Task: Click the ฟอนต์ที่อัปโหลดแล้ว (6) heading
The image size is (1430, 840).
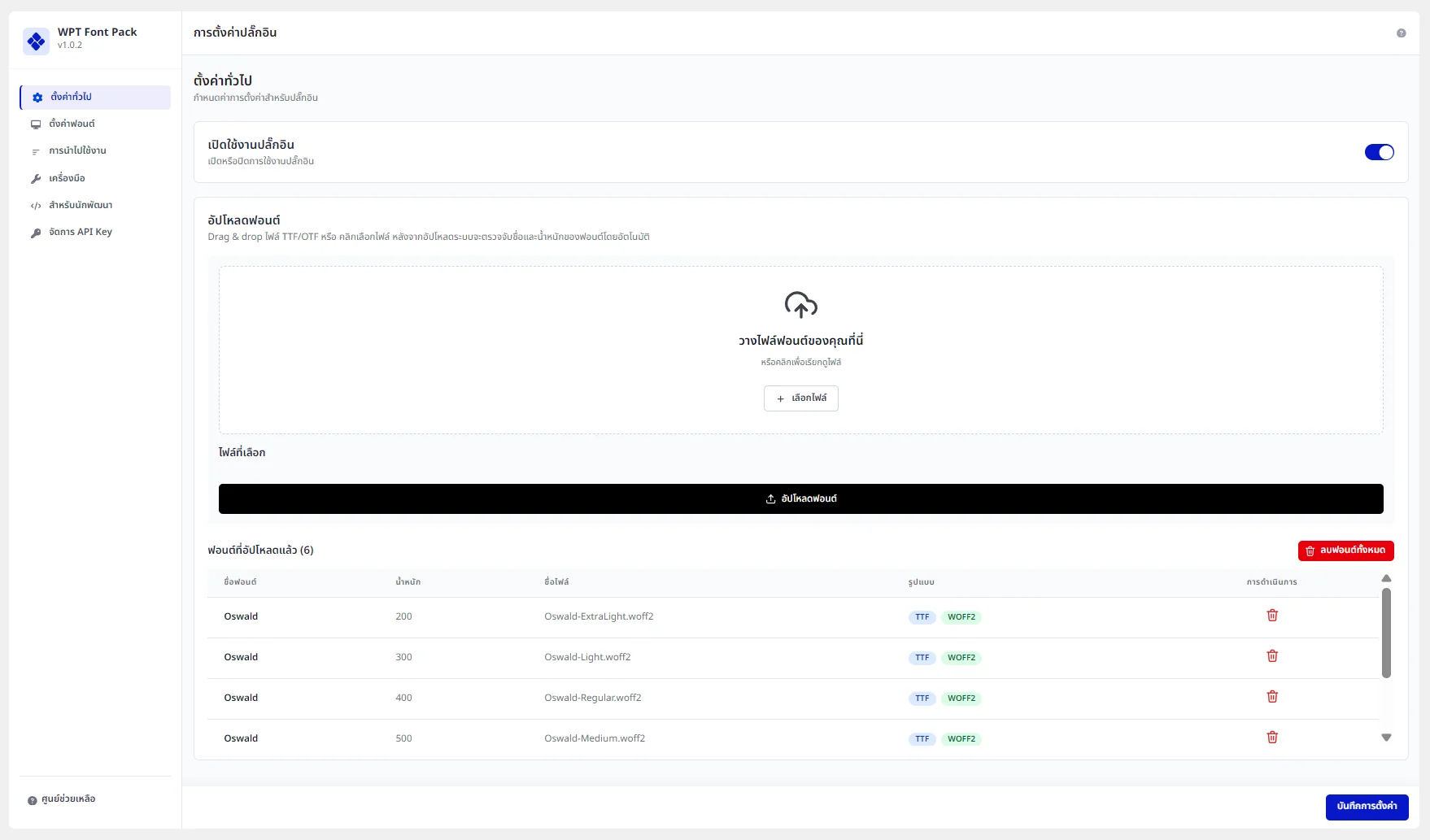Action: [260, 551]
